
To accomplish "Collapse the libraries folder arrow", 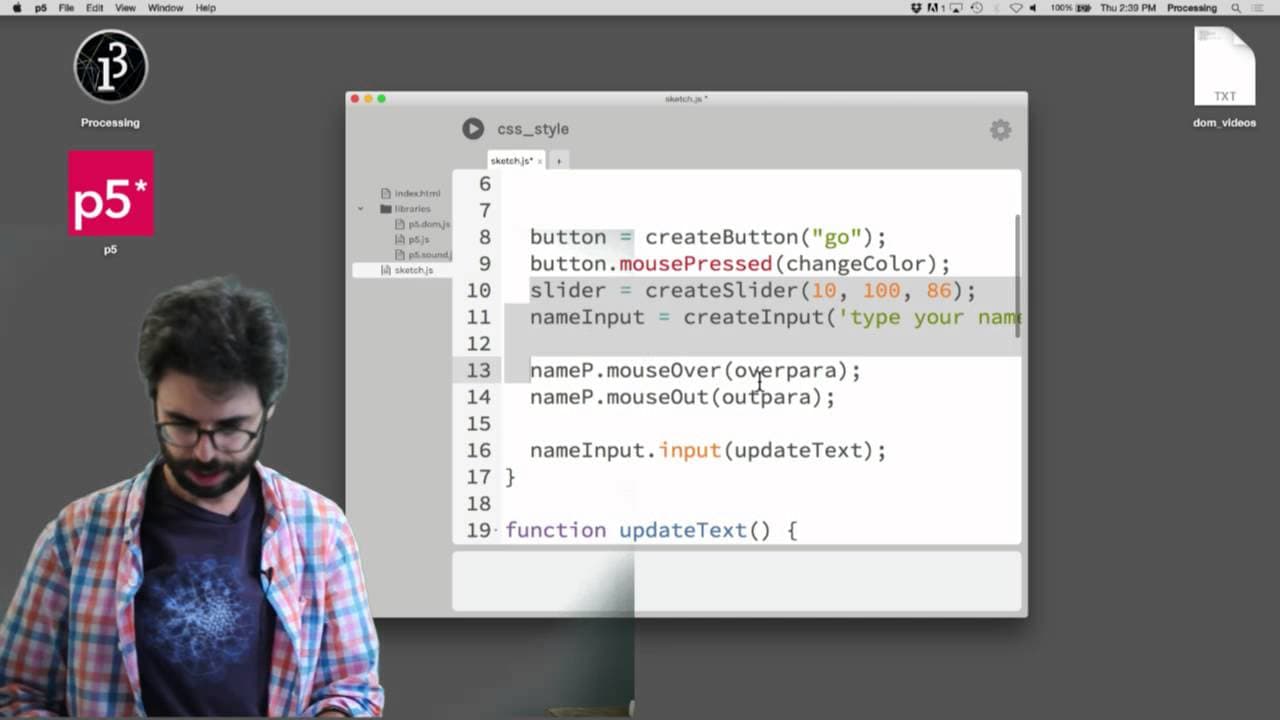I will point(360,209).
